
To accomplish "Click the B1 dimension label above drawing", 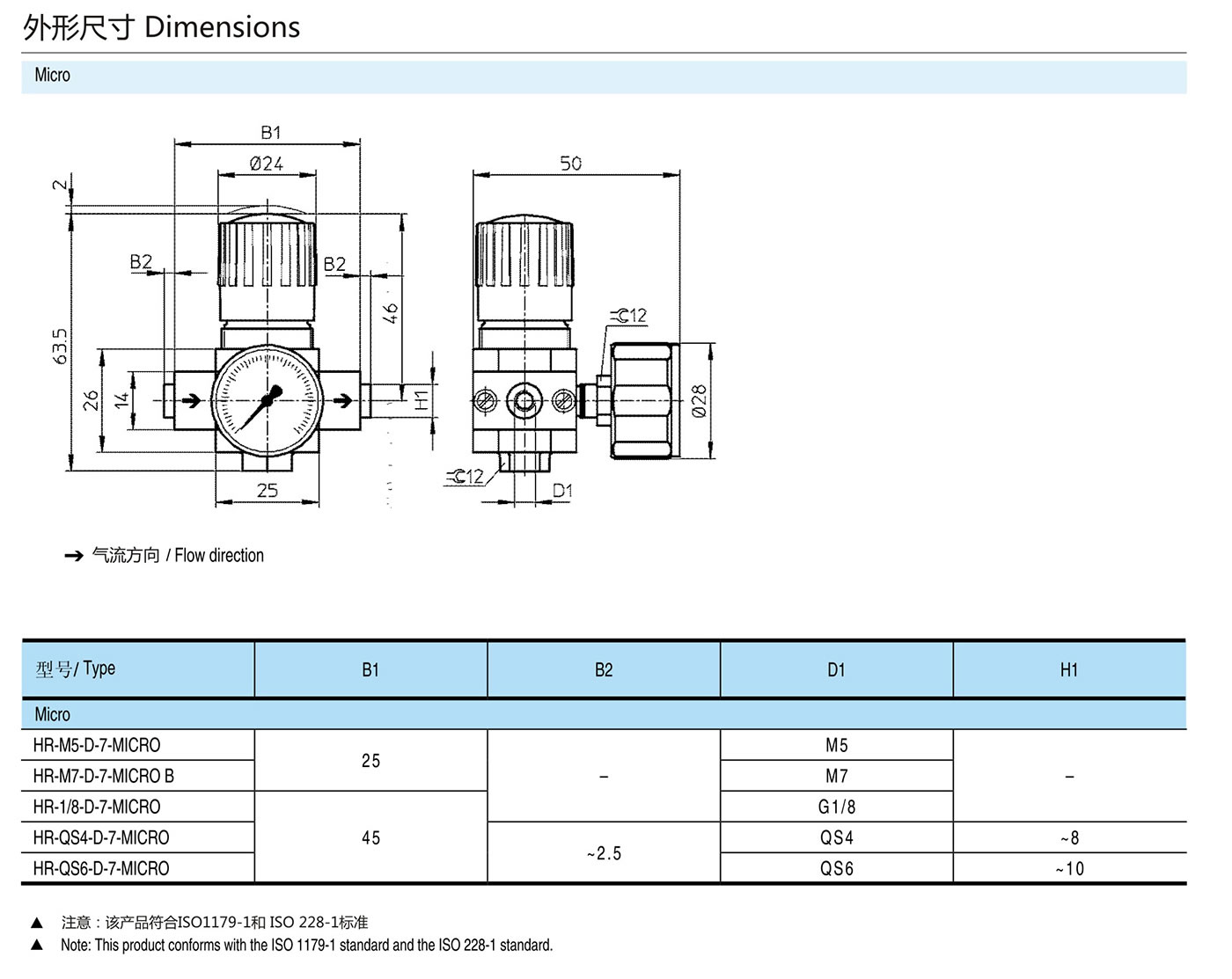I will [270, 132].
